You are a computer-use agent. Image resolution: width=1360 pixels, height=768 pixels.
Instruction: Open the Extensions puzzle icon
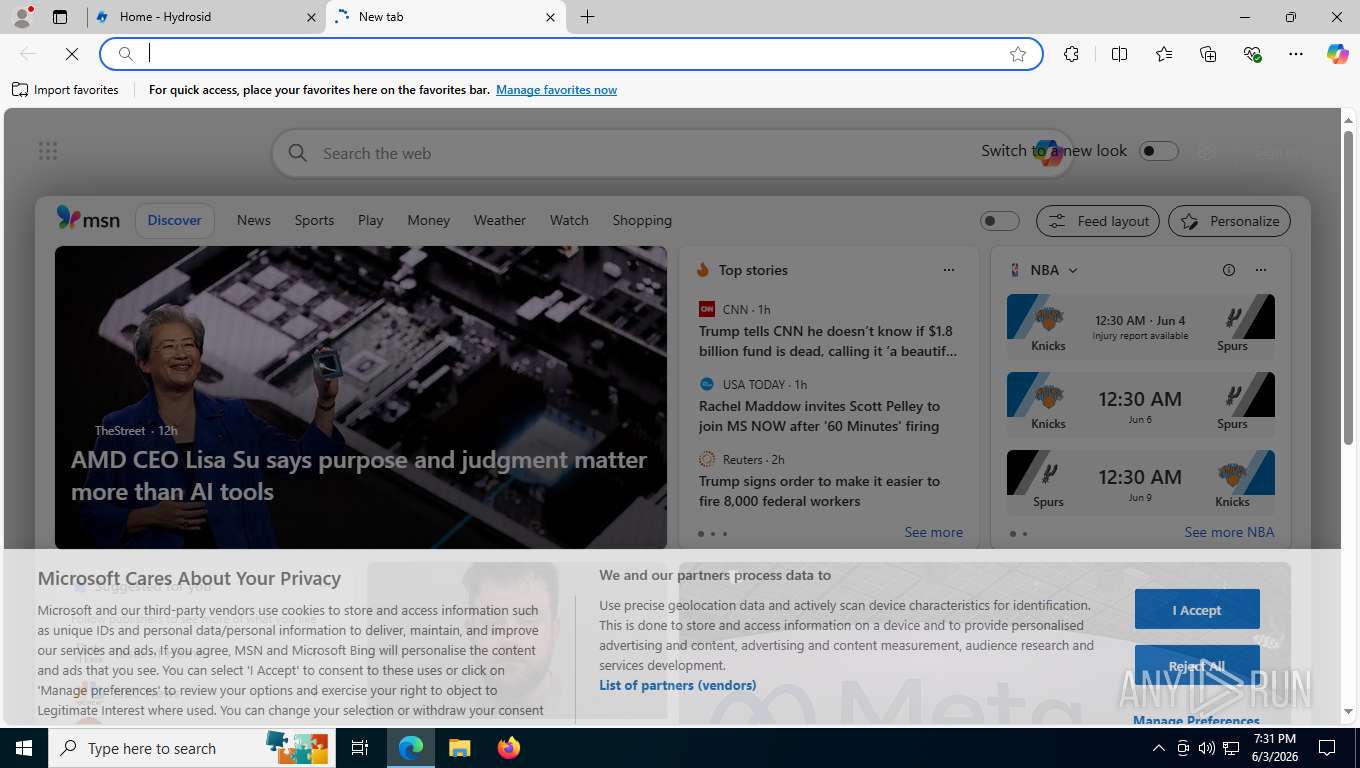(1072, 54)
